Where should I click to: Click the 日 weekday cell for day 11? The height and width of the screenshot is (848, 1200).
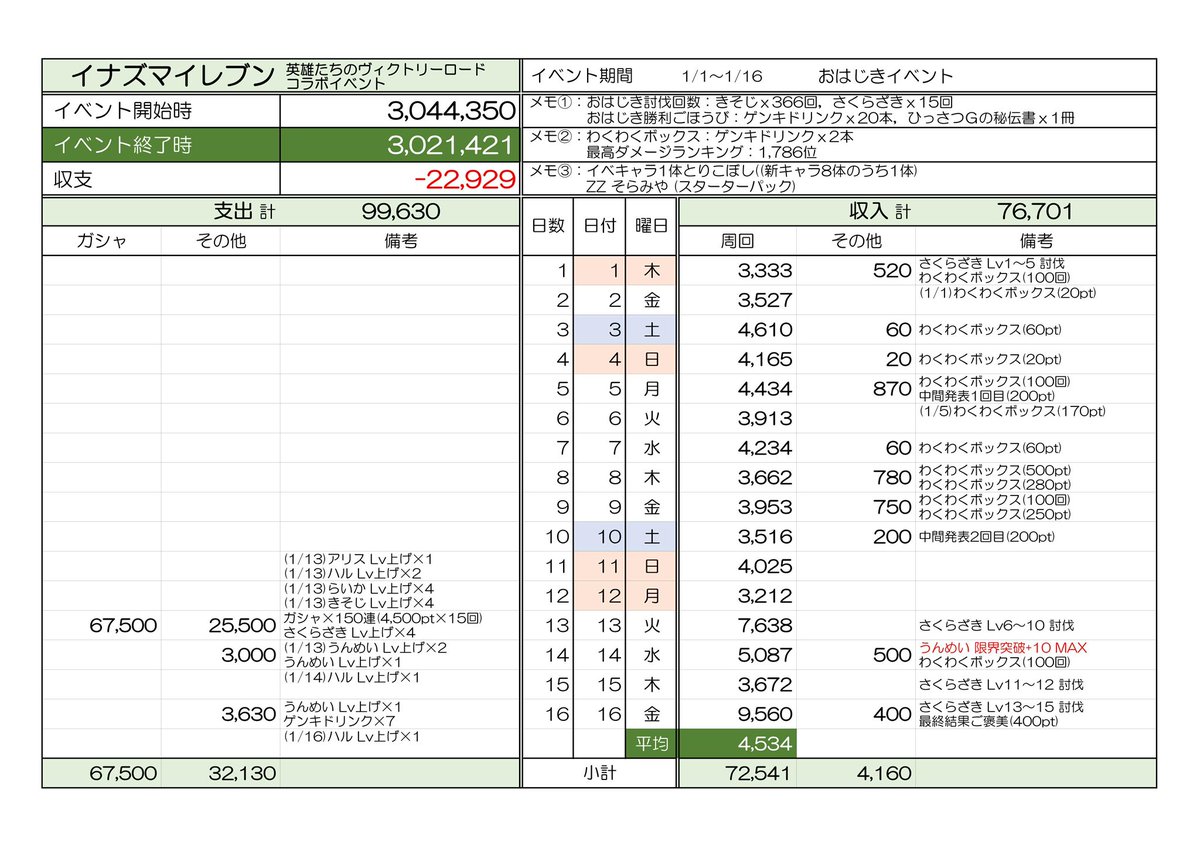pos(651,566)
